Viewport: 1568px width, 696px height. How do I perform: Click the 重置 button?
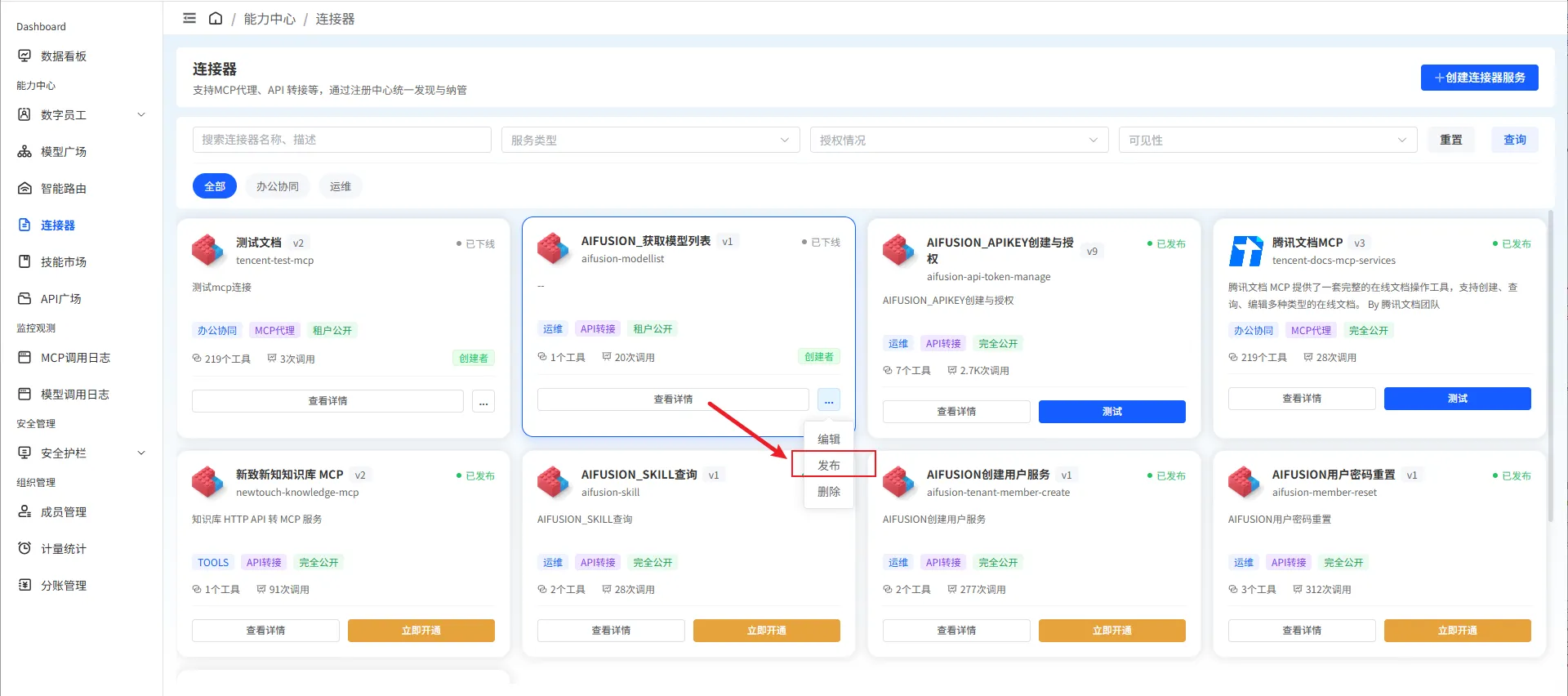[x=1451, y=140]
